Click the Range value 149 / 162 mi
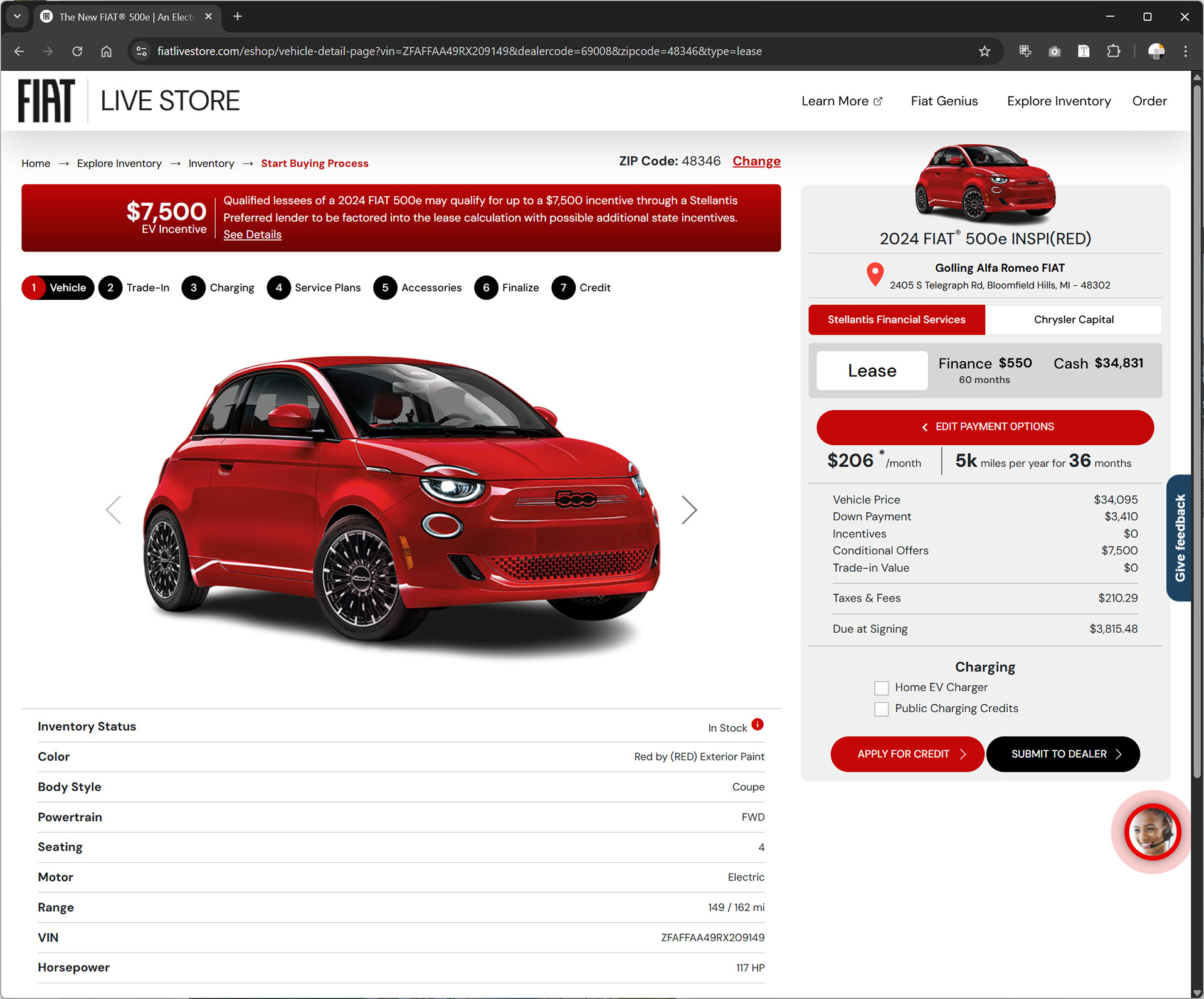 [x=736, y=907]
